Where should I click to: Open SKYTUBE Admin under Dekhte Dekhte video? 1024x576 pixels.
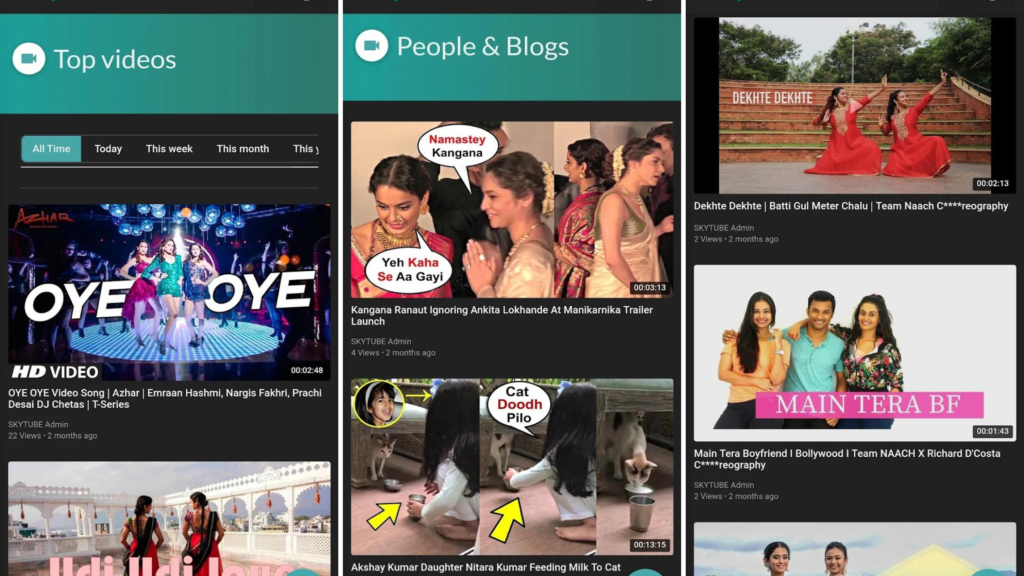724,228
